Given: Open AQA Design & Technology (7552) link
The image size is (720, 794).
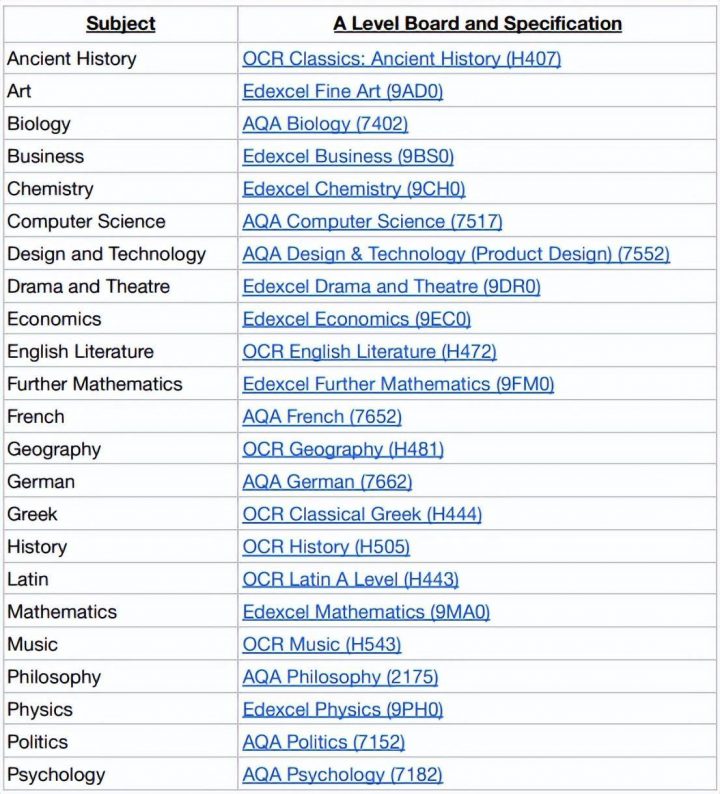Looking at the screenshot, I should click(x=455, y=254).
